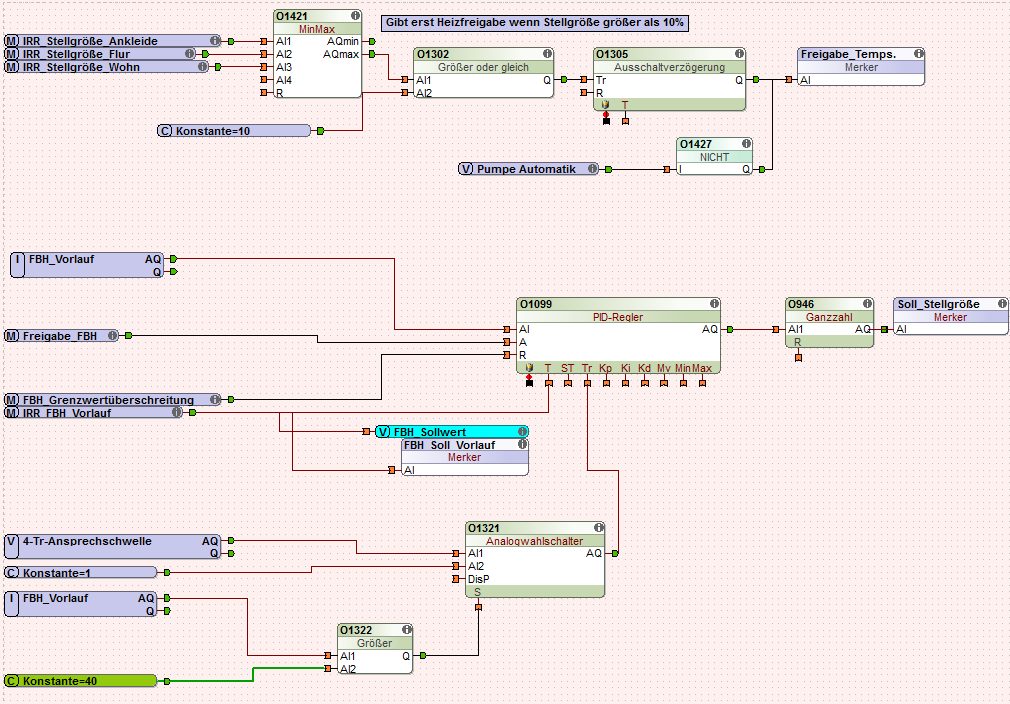The width and height of the screenshot is (1010, 704).
Task: Click parameter icon on Ausschaltverzögerung block O1305
Action: click(x=605, y=104)
